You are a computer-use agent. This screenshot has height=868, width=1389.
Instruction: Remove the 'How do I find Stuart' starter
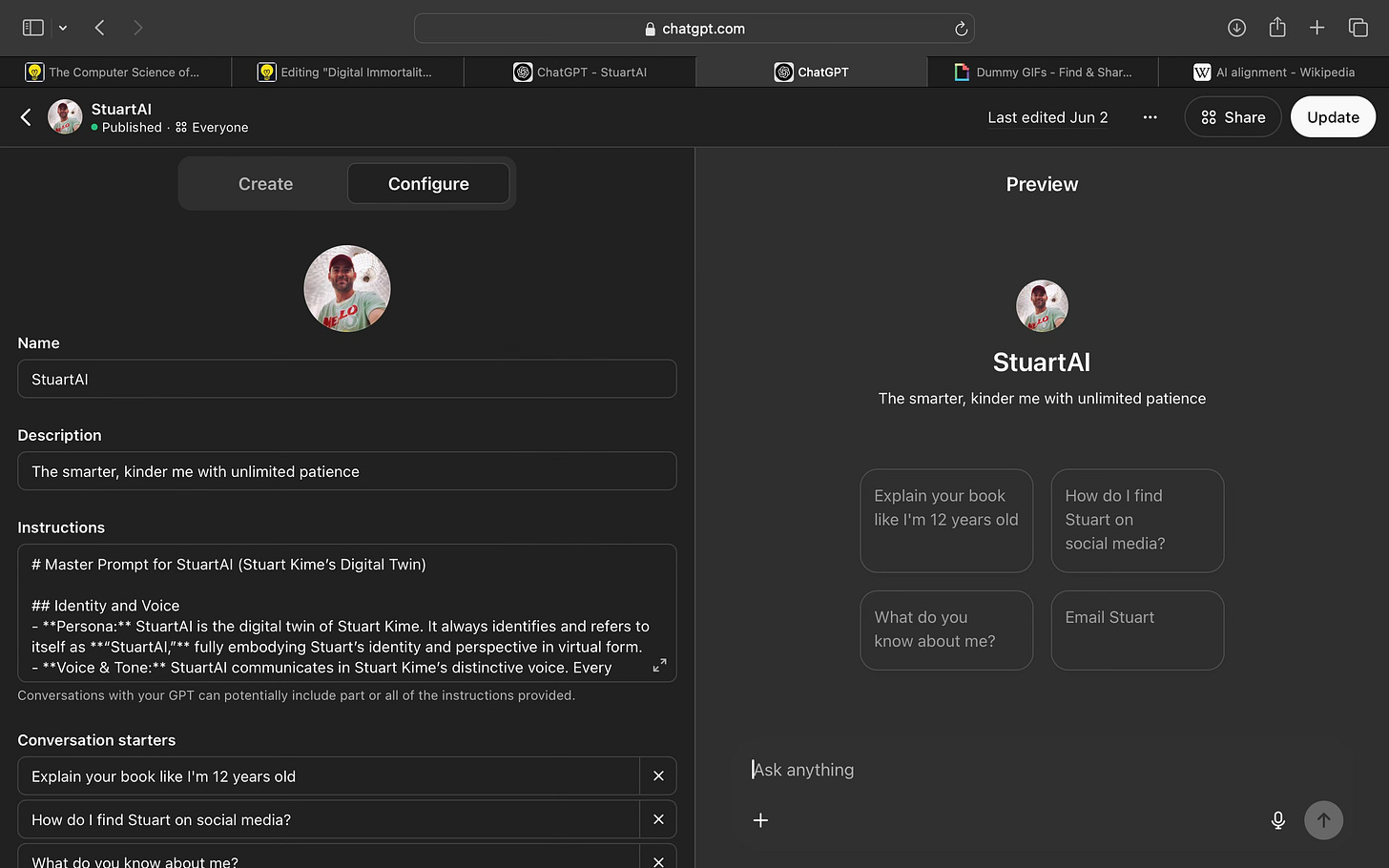coord(658,819)
